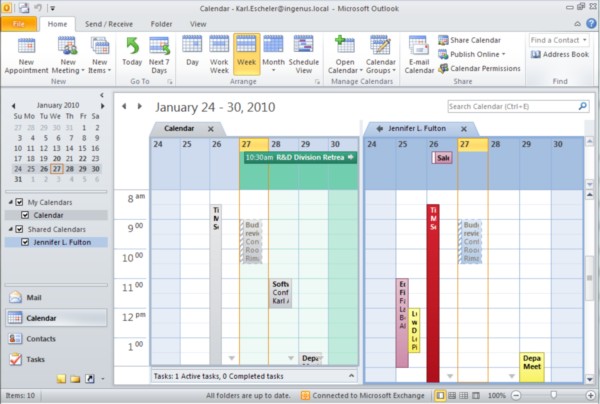Create a New Appointment
Screen dimensions: 600x404
[26, 55]
